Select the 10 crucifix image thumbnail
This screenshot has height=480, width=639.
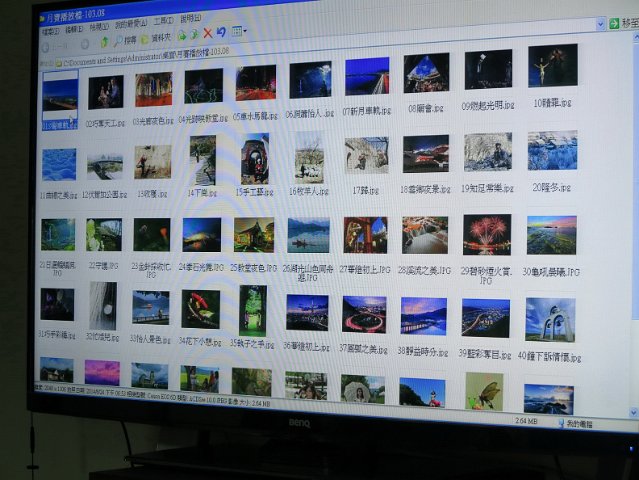coord(553,66)
